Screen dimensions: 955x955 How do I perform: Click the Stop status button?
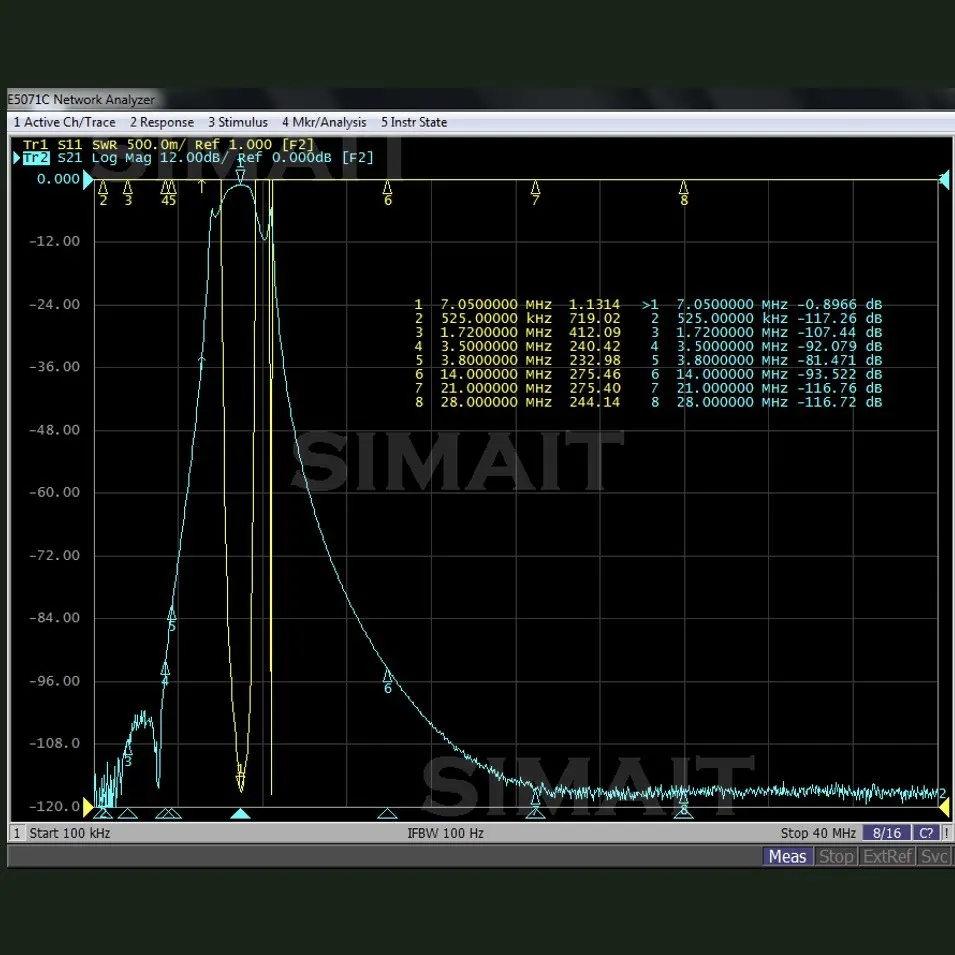click(x=836, y=856)
